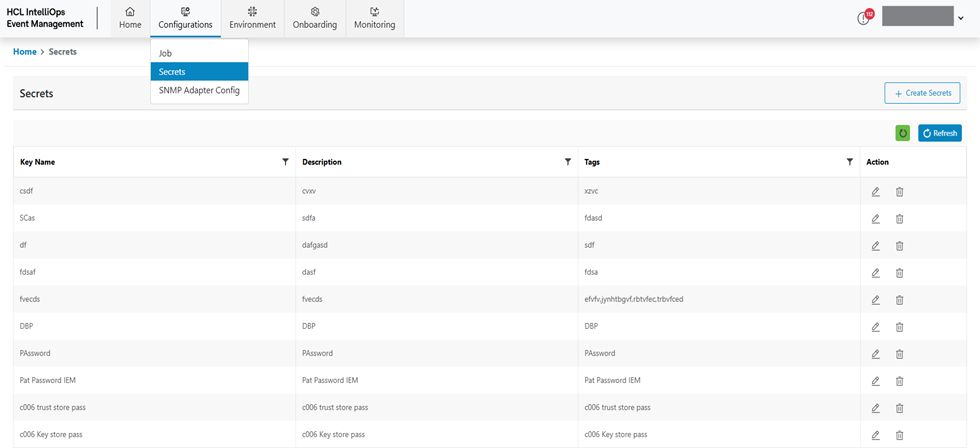Open the Monitoring tab

click(x=374, y=18)
